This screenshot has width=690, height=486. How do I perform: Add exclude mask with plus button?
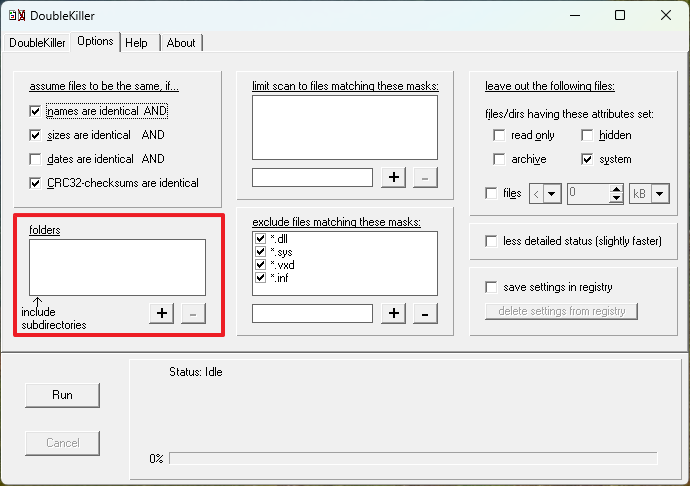coord(394,313)
